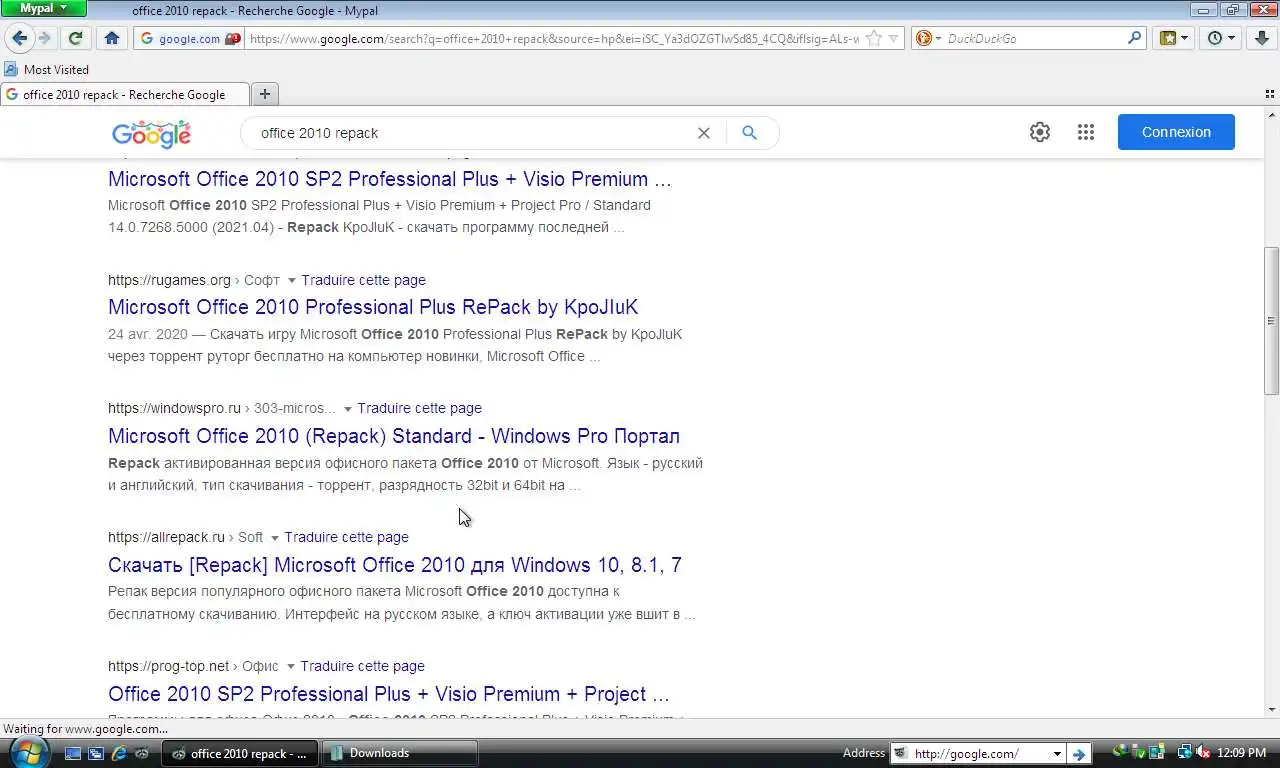Open the Mypal application menu
The height and width of the screenshot is (768, 1280).
[x=44, y=8]
